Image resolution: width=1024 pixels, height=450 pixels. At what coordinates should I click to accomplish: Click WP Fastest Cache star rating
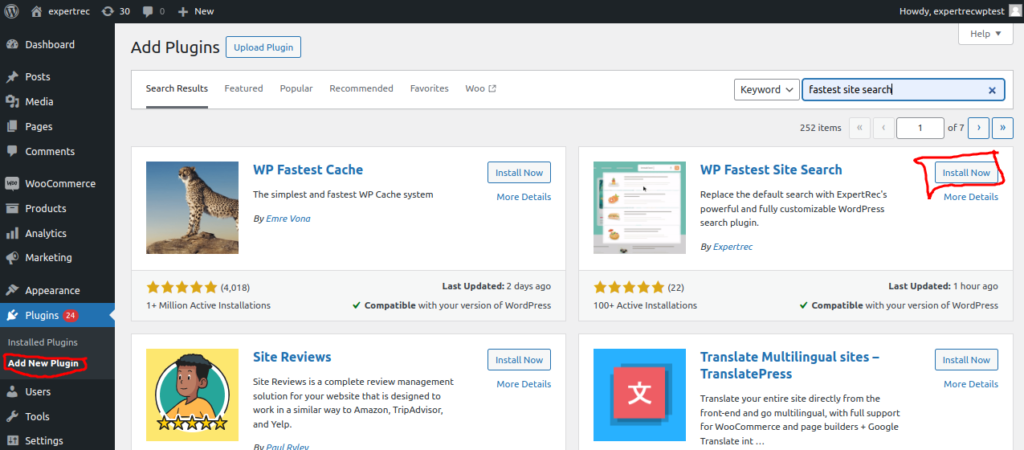click(182, 287)
